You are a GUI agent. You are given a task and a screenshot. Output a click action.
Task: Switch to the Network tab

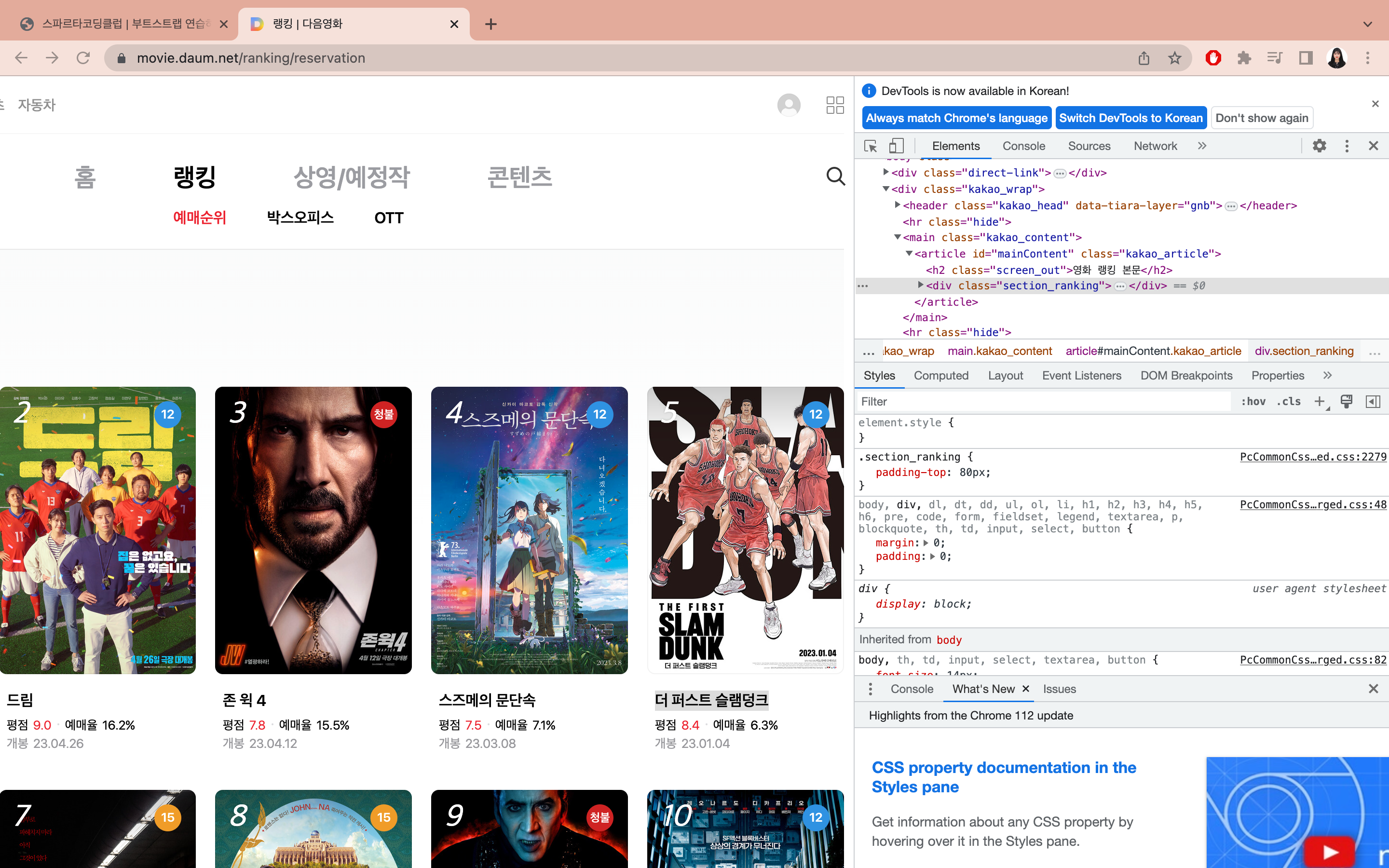tap(1156, 146)
